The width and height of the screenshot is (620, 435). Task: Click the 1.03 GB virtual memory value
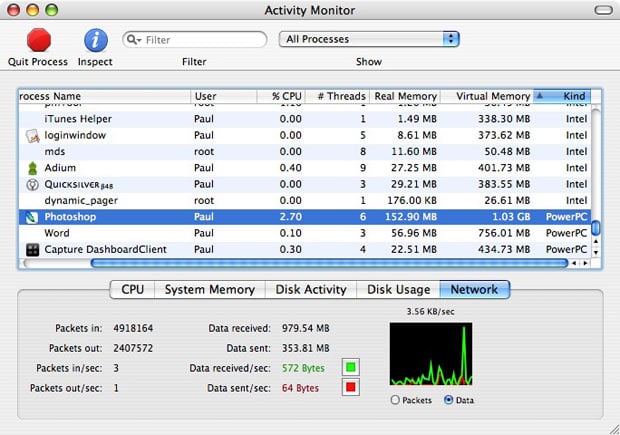[x=511, y=217]
